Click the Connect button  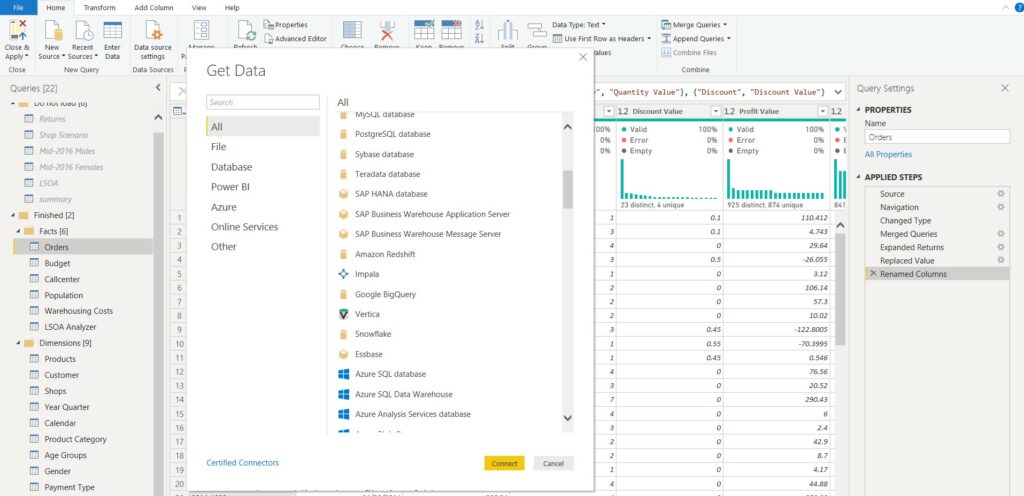pos(504,463)
